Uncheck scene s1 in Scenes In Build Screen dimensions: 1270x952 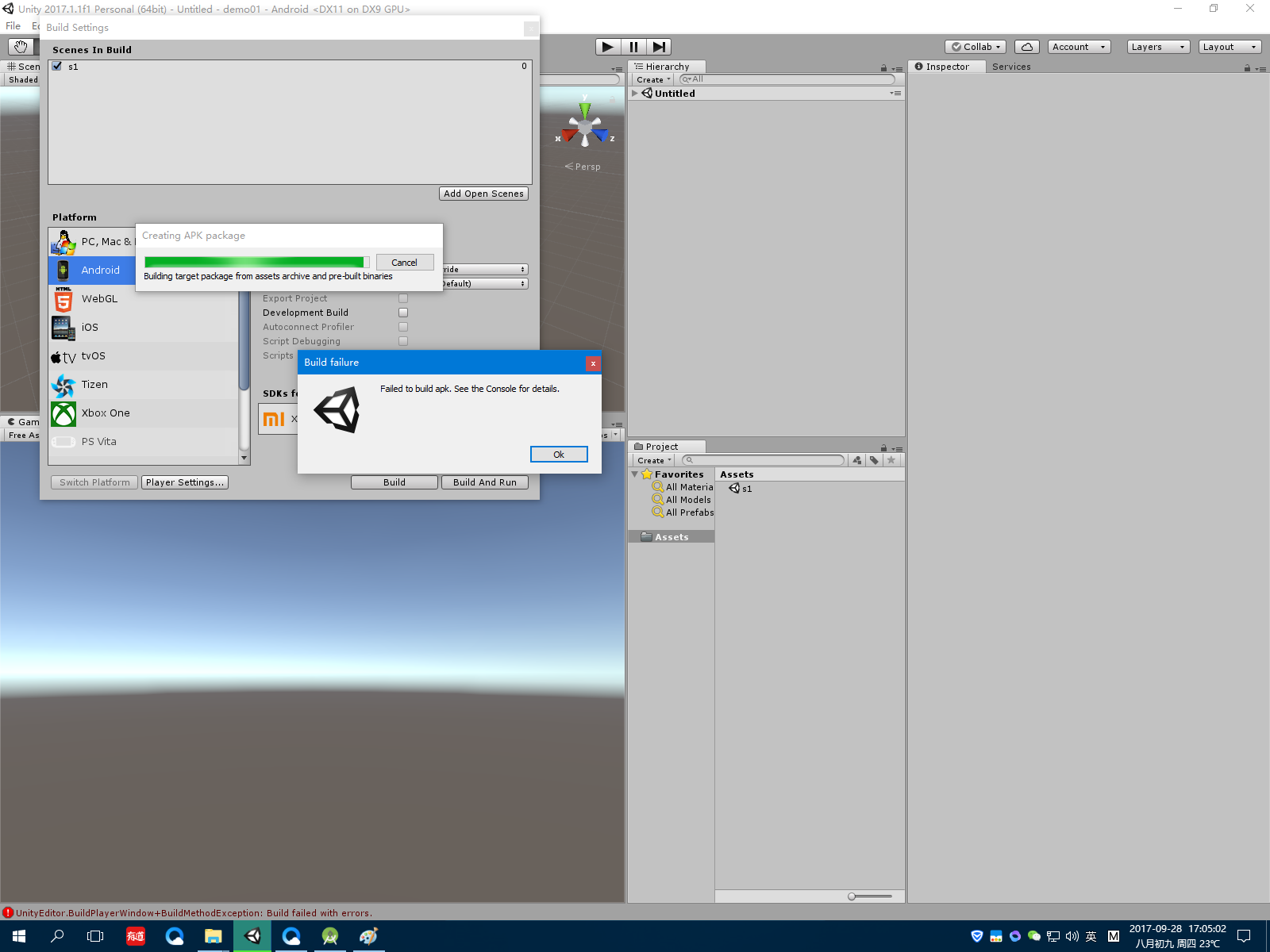pyautogui.click(x=57, y=67)
